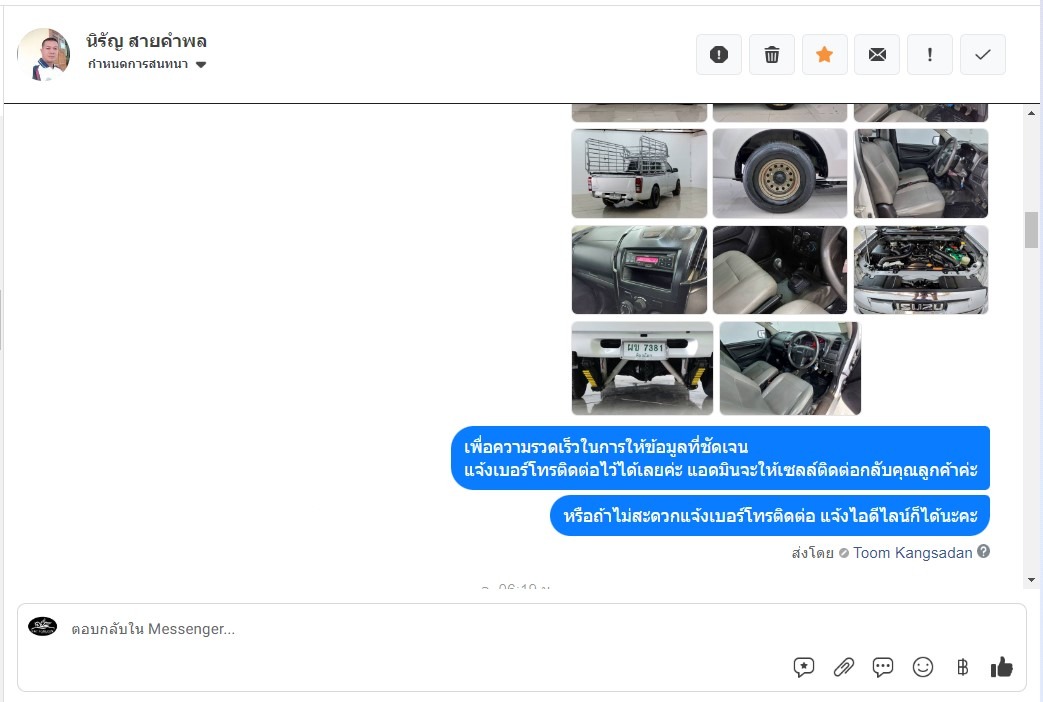Open the กำหนดการสนทนา dropdown
The image size is (1043, 702).
pyautogui.click(x=147, y=65)
